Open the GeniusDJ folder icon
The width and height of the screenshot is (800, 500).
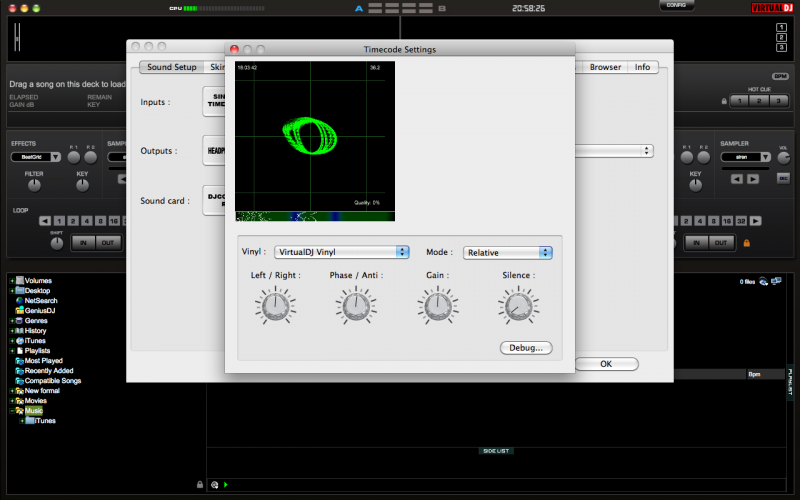click(x=20, y=310)
